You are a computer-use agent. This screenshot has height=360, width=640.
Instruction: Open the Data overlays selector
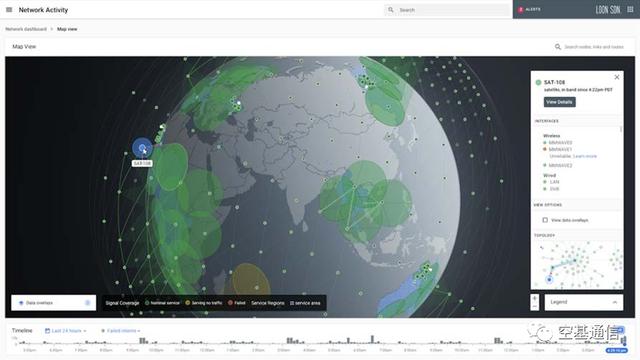53,303
